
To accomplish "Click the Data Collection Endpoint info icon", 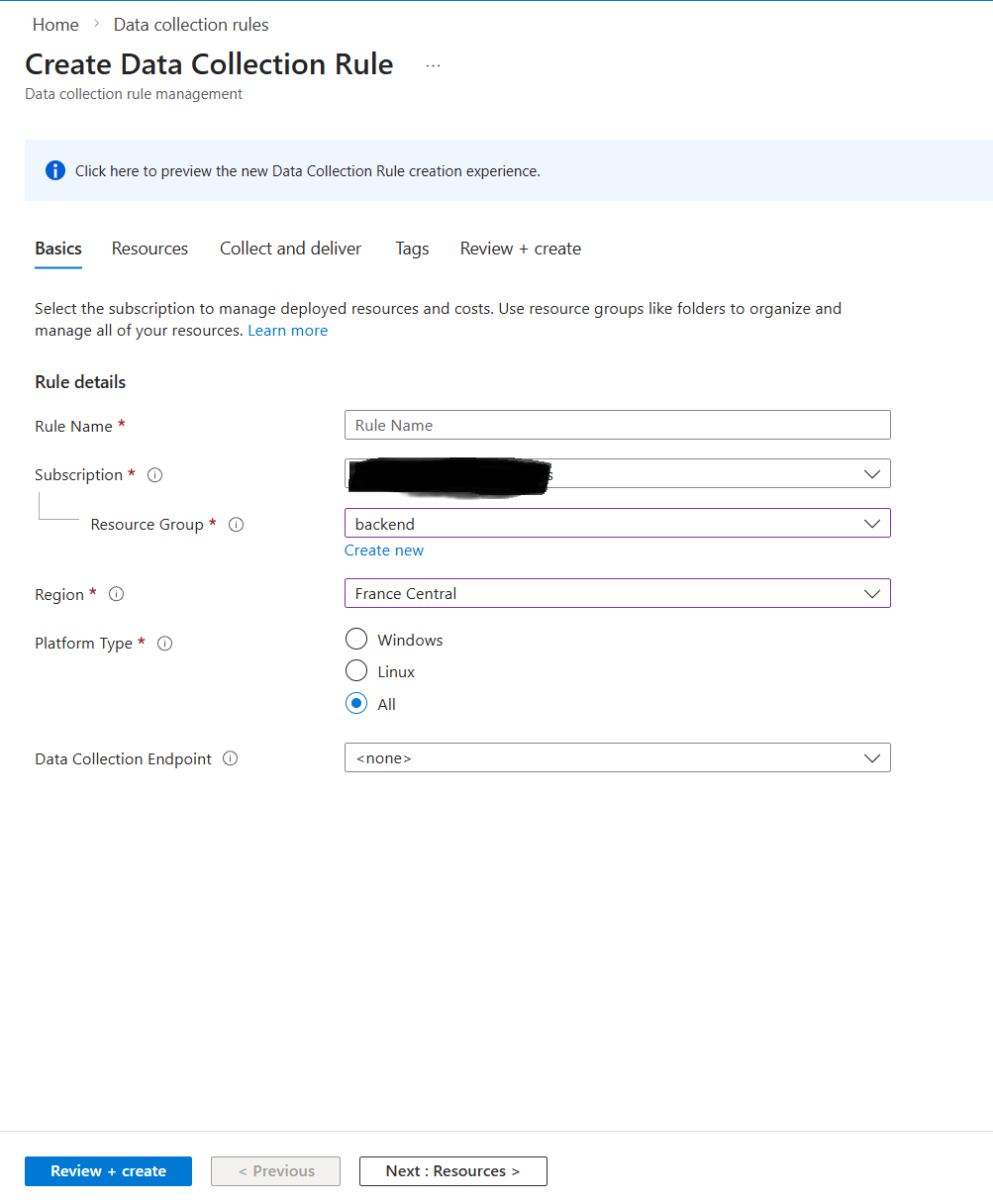I will 230,758.
